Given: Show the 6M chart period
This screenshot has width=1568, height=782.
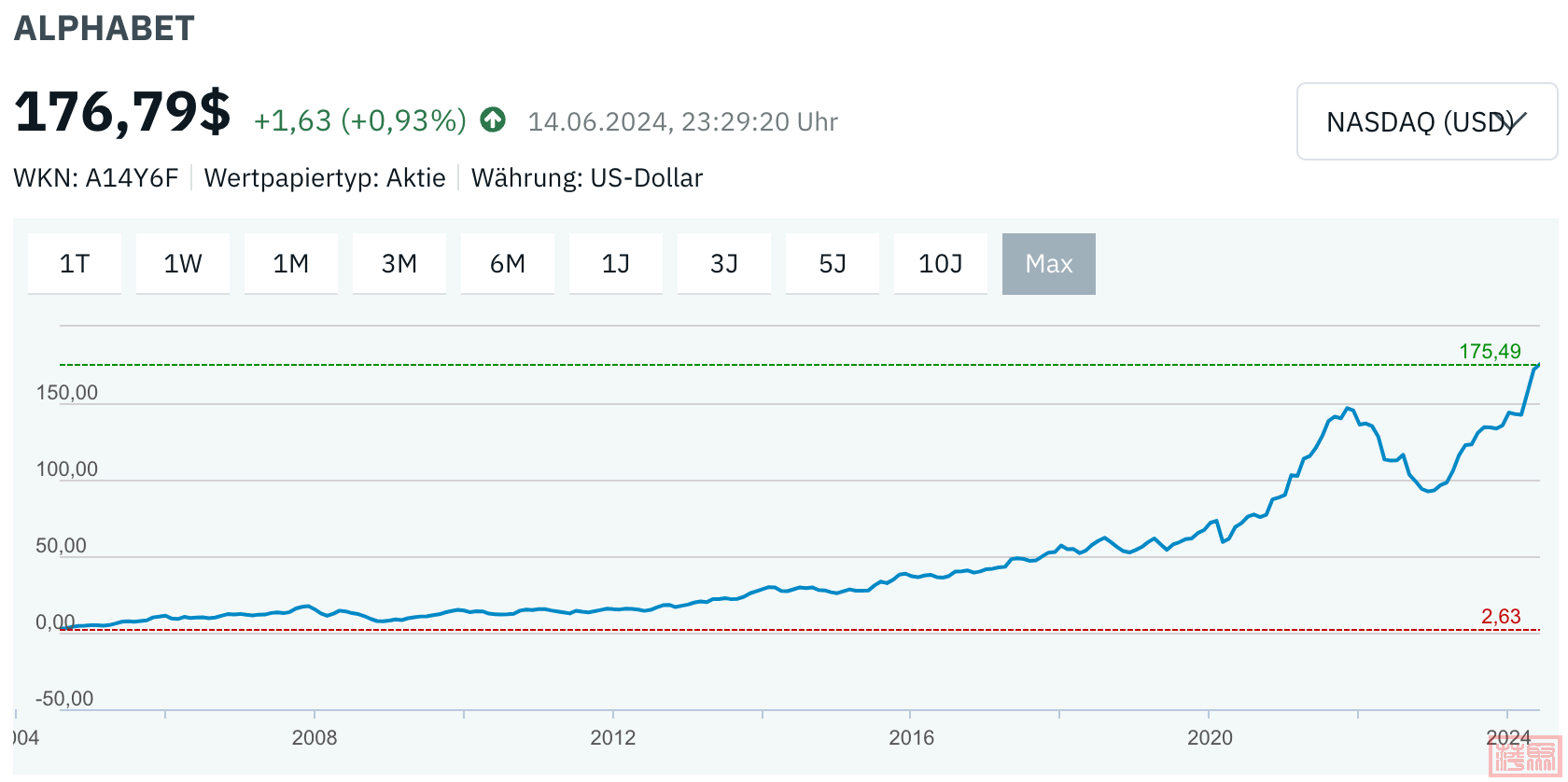Looking at the screenshot, I should pos(508,264).
